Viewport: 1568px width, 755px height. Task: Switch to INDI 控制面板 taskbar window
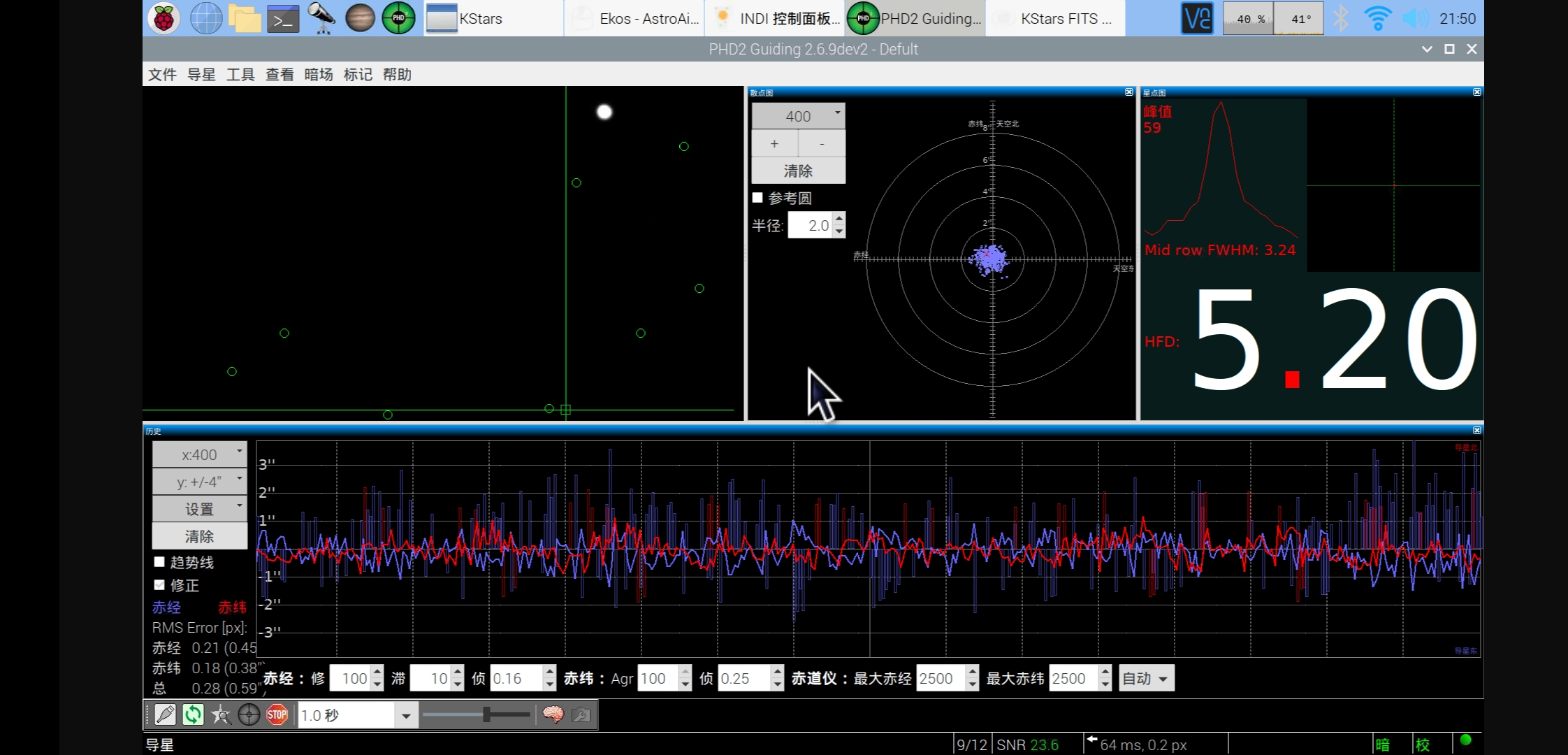click(x=774, y=19)
